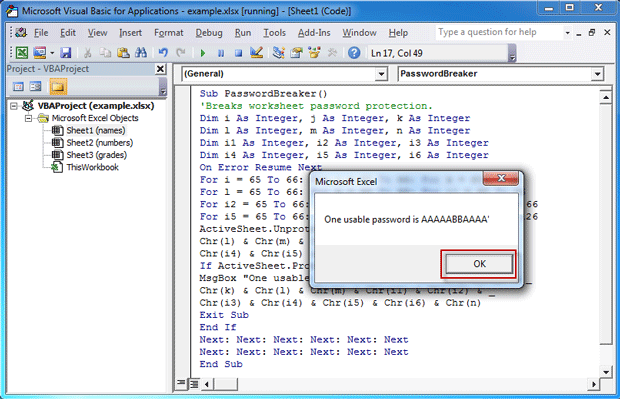620x399 pixels.
Task: Click the Redo arrow icon
Action: point(181,53)
